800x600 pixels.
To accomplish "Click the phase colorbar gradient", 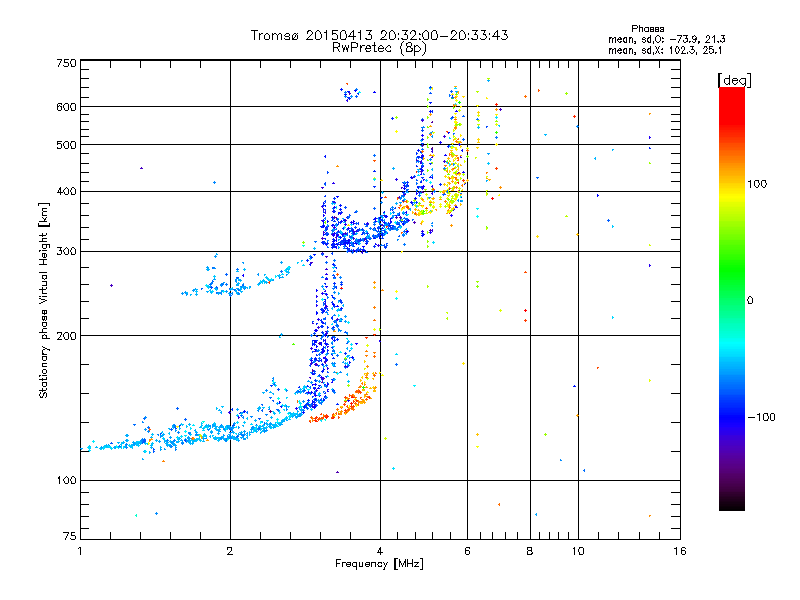I will click(732, 299).
